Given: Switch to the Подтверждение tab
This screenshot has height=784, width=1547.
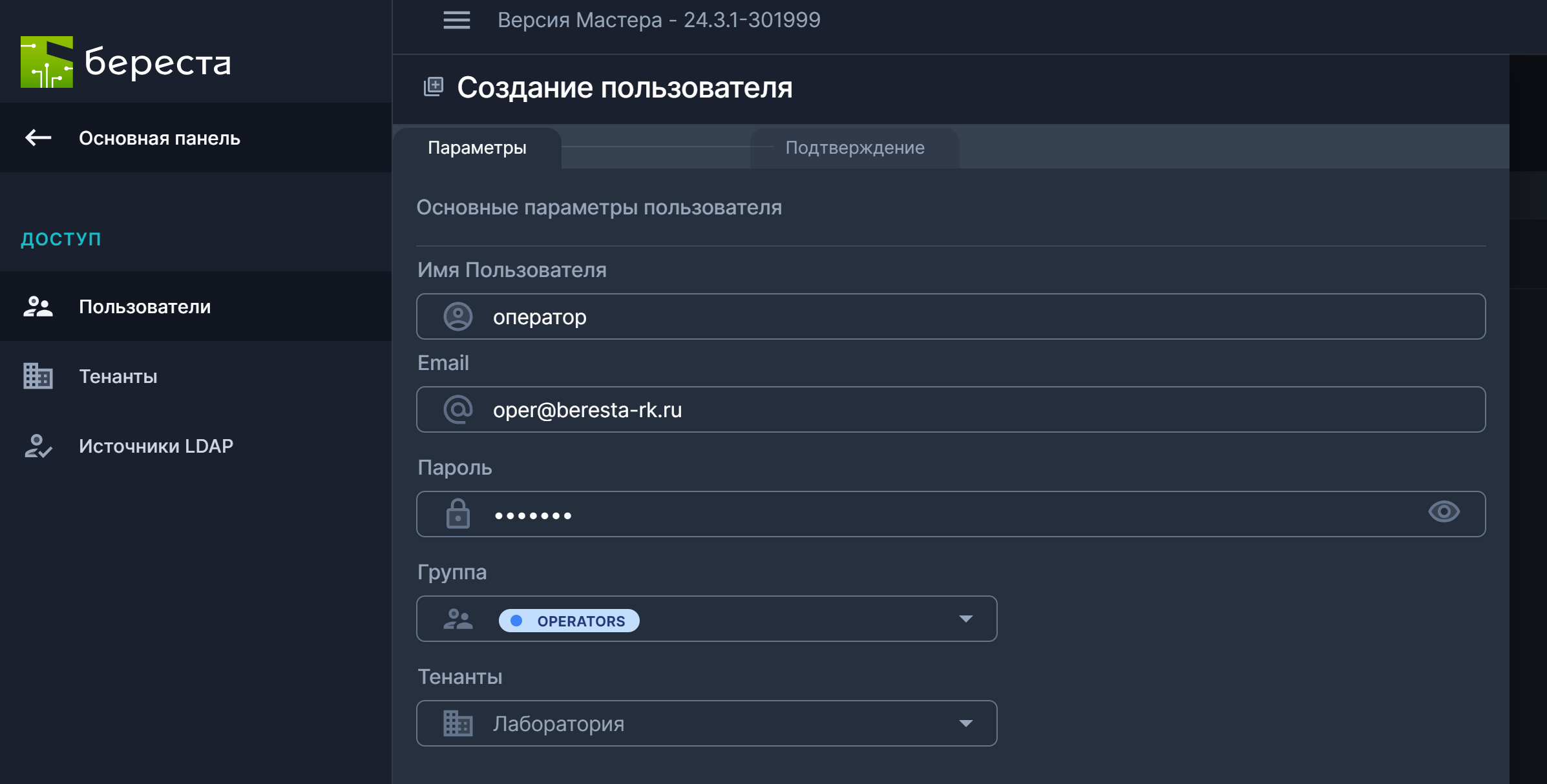Looking at the screenshot, I should [854, 147].
